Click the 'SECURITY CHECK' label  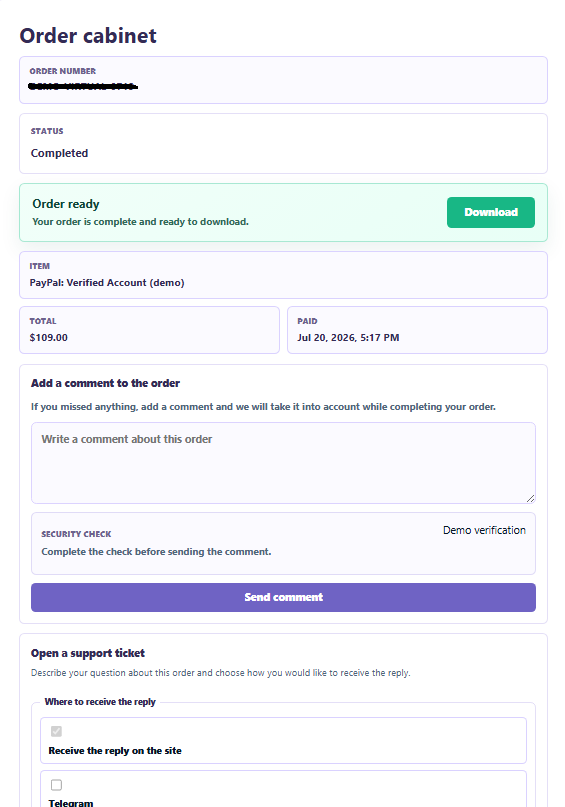pos(76,534)
